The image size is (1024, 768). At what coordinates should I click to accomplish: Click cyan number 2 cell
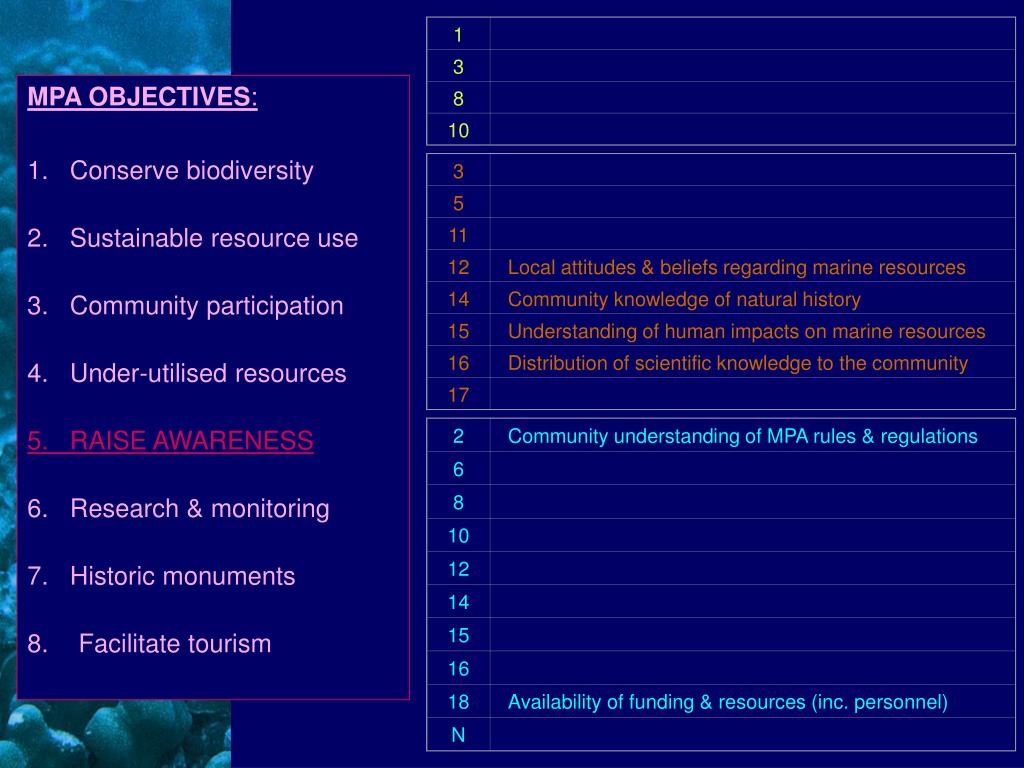click(458, 436)
